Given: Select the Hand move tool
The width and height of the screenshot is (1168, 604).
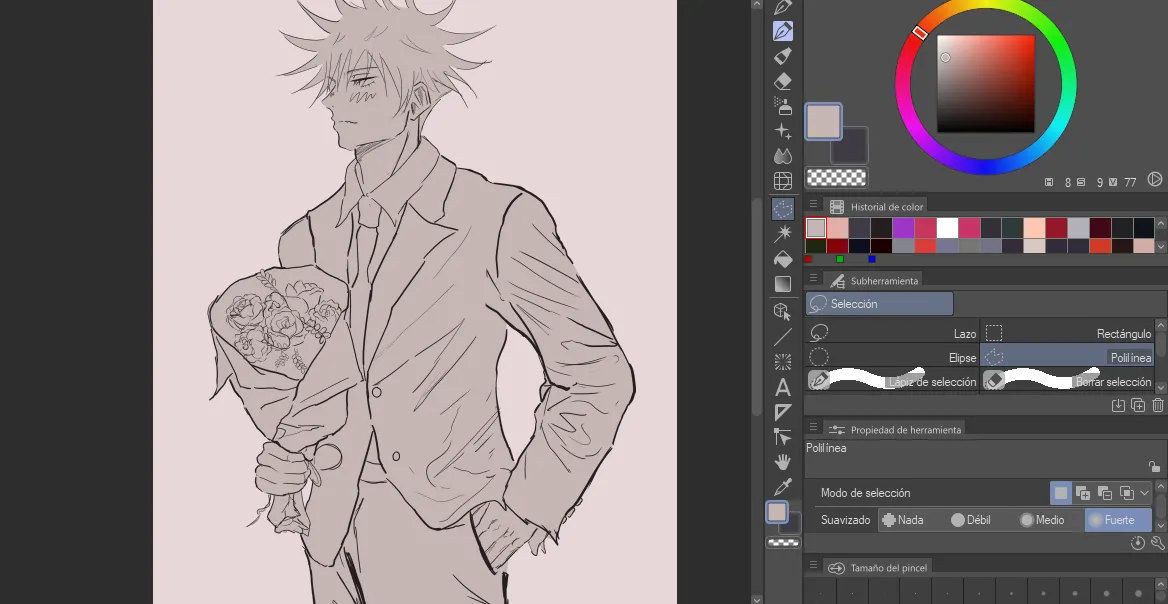Looking at the screenshot, I should (x=783, y=462).
